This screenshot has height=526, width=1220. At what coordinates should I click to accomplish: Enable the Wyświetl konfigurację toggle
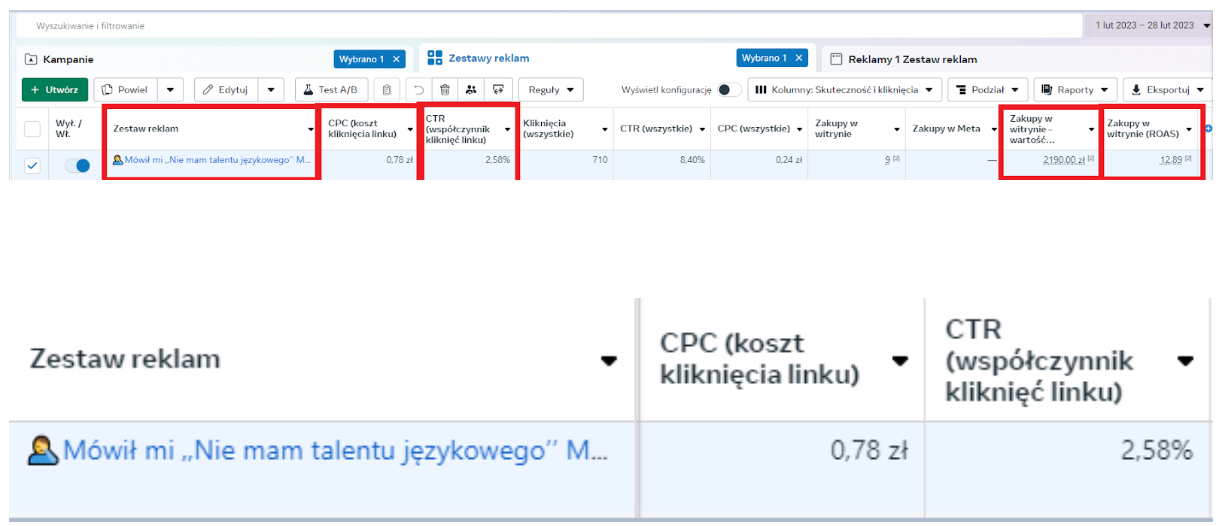730,90
